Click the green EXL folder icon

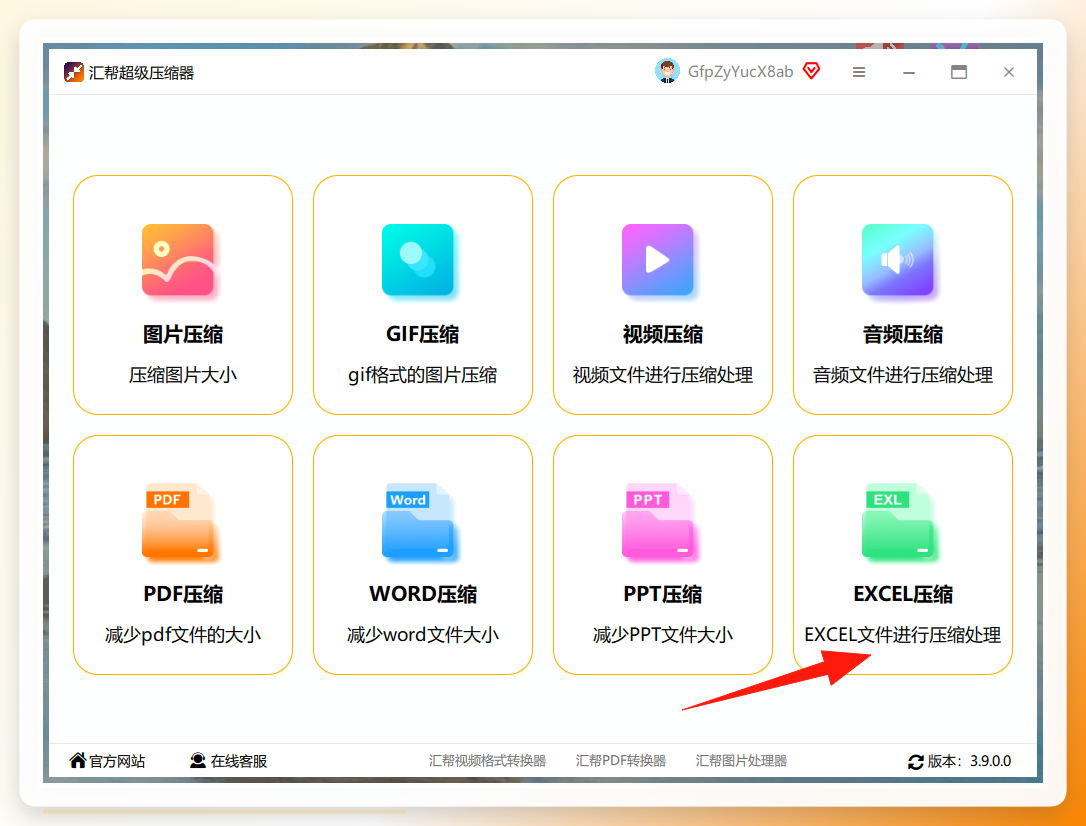coord(898,520)
